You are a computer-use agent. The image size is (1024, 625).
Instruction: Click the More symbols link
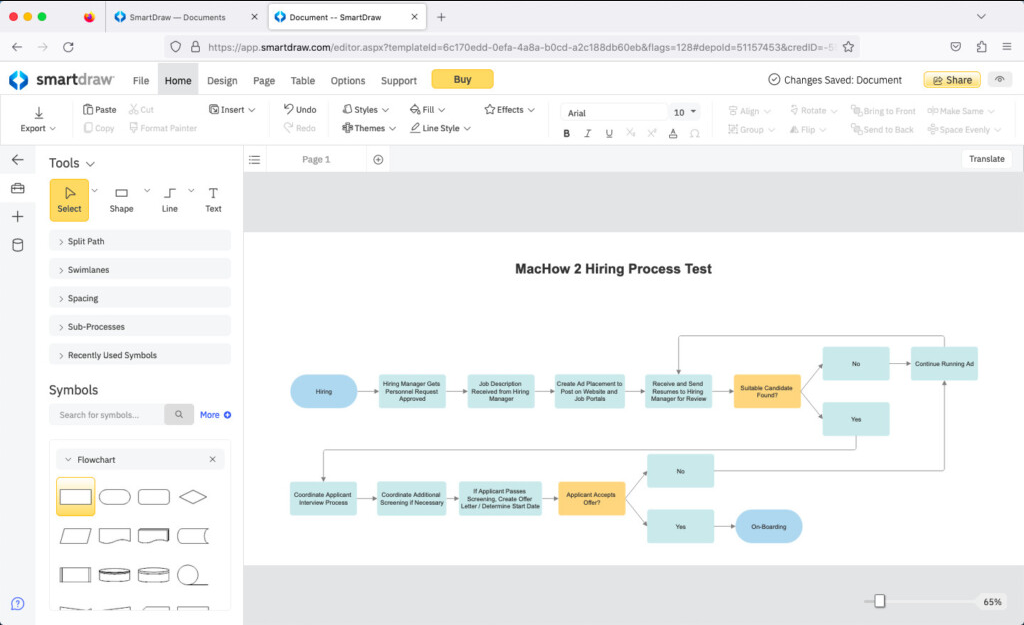point(215,415)
